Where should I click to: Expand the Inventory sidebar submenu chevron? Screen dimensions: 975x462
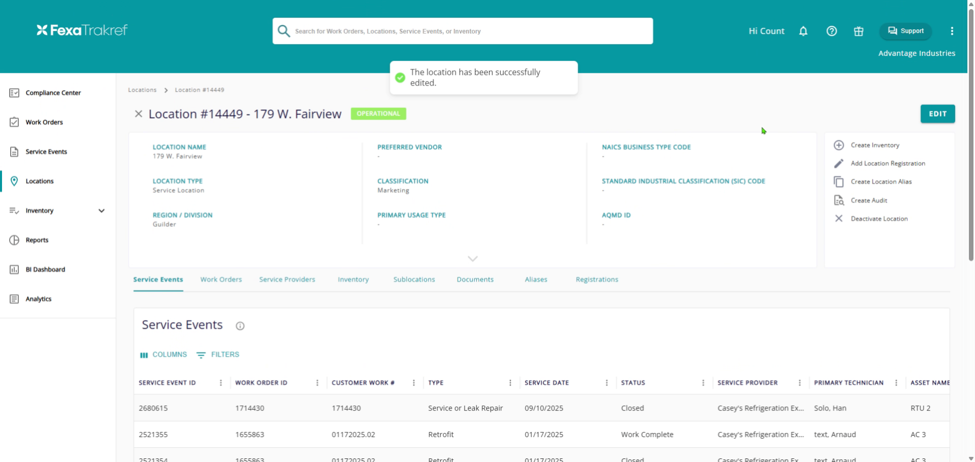102,211
